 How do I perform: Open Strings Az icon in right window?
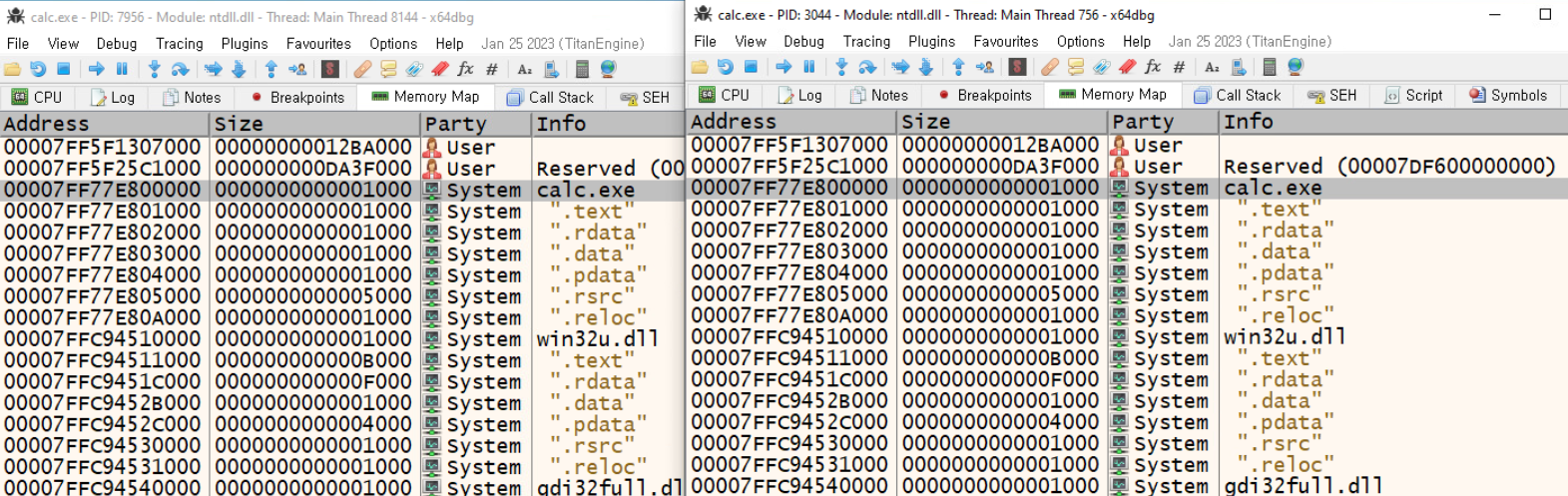(x=1212, y=67)
